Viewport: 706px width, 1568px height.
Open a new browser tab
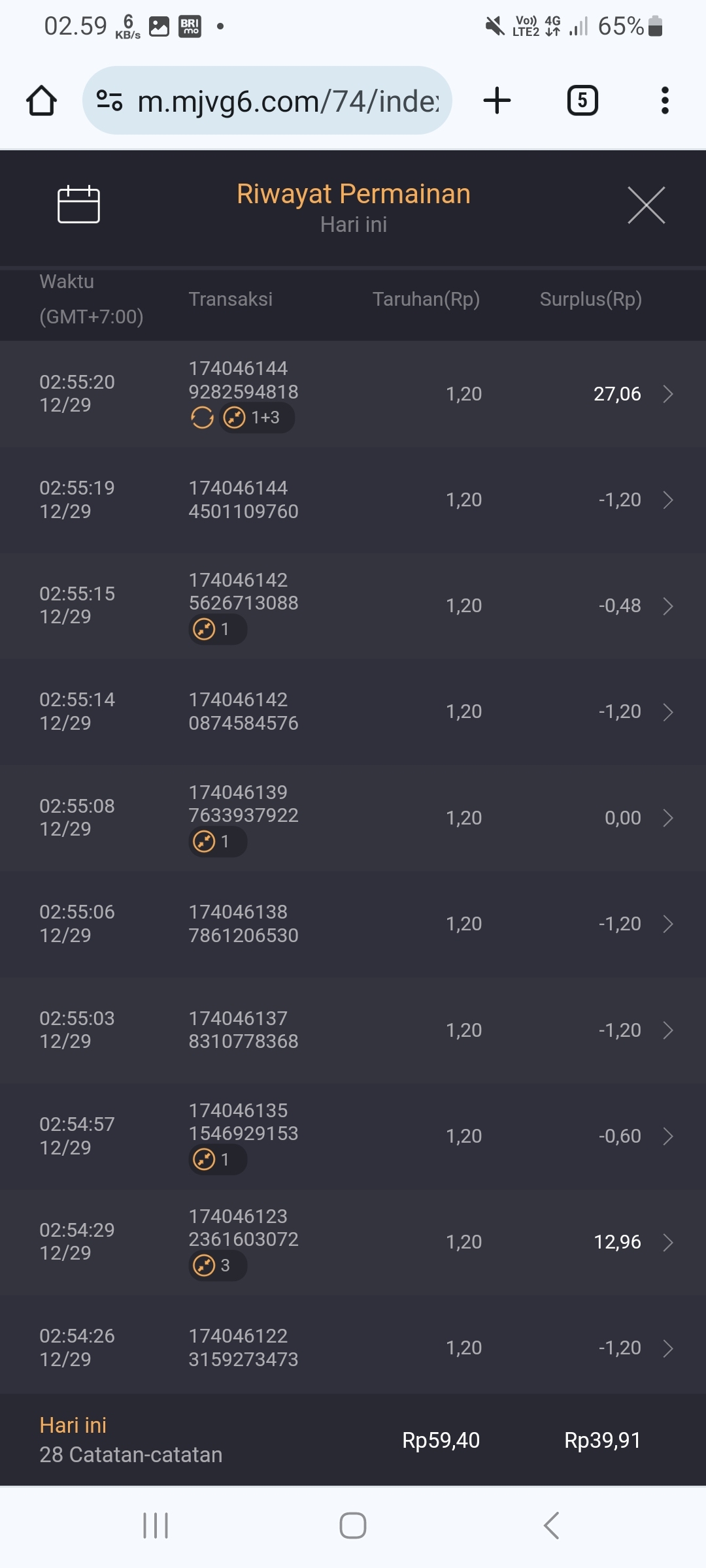[497, 101]
